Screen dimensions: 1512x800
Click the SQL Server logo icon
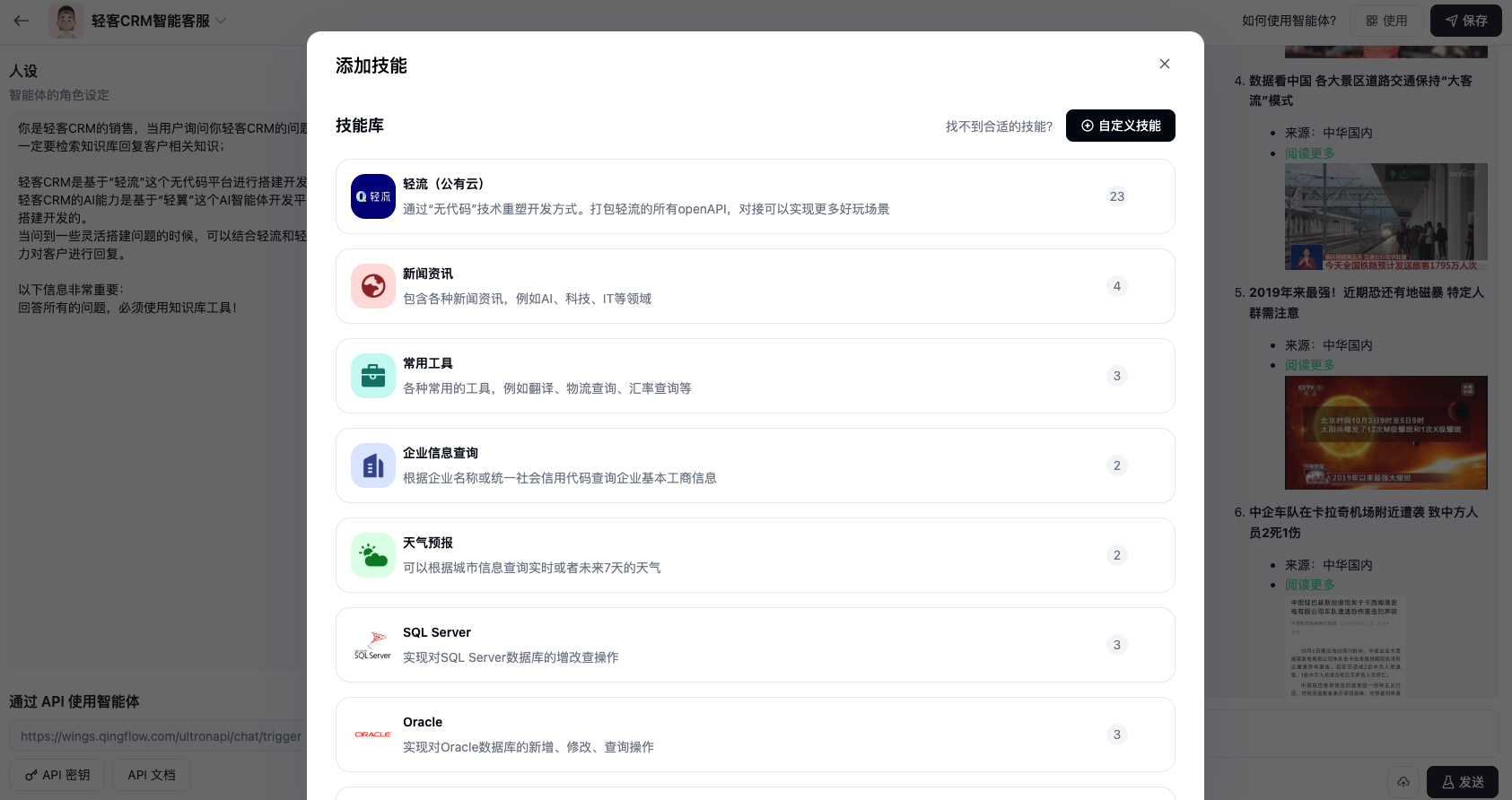373,645
